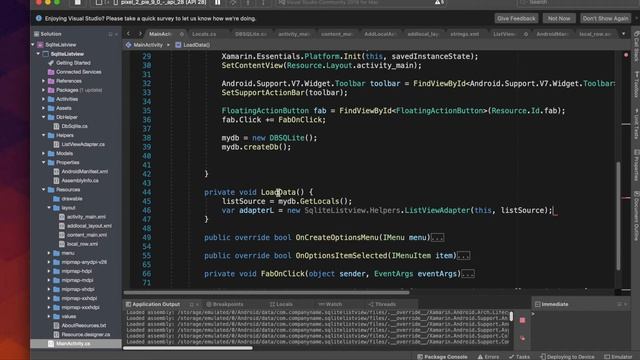Screen dimensions: 640x360
Task: Click clear output icon in Application Output
Action: [522, 338]
